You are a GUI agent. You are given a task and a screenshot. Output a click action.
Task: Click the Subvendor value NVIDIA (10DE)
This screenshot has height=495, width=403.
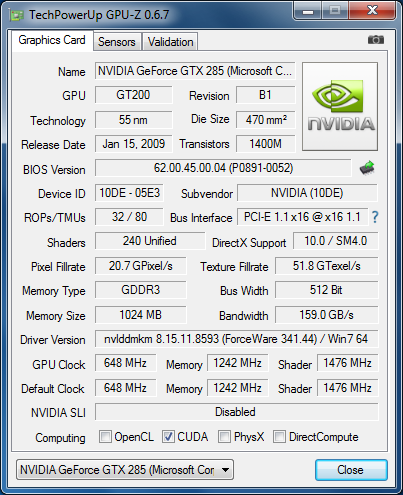coord(307,193)
